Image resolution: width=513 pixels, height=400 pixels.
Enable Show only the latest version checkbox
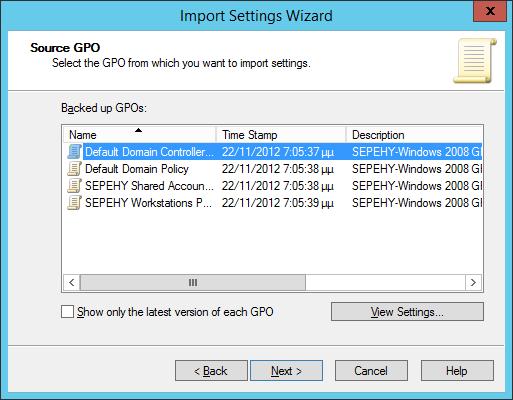(67, 312)
